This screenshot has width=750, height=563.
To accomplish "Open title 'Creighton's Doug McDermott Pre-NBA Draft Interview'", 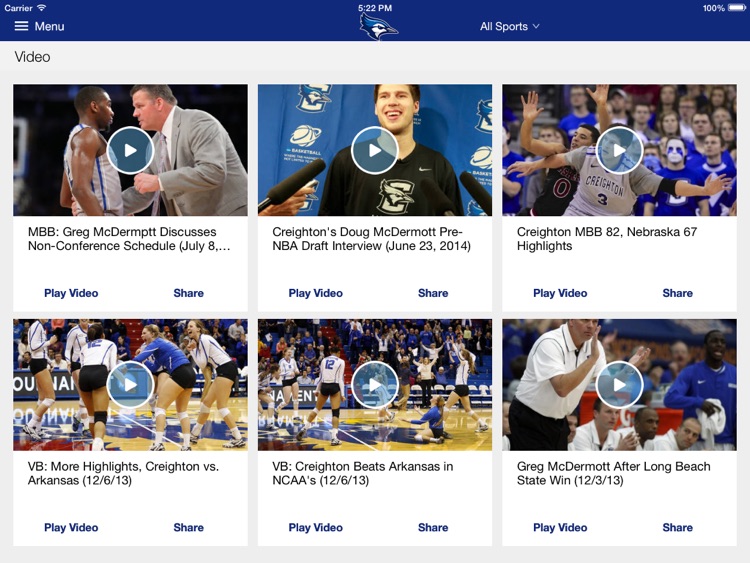I will 372,239.
